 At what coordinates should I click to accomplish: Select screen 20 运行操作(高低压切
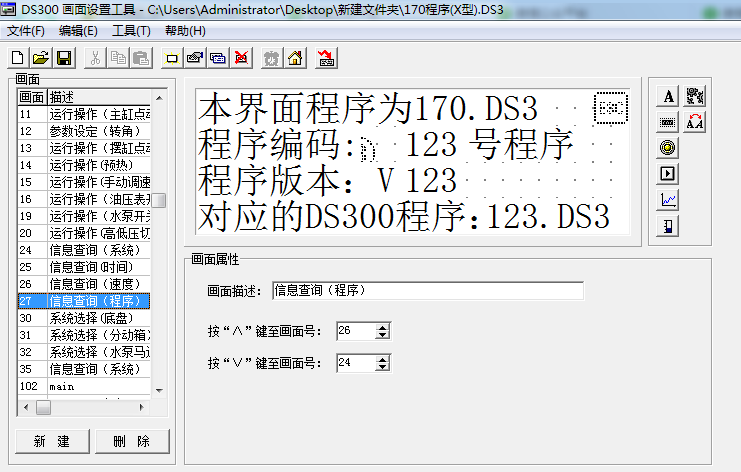(x=84, y=233)
